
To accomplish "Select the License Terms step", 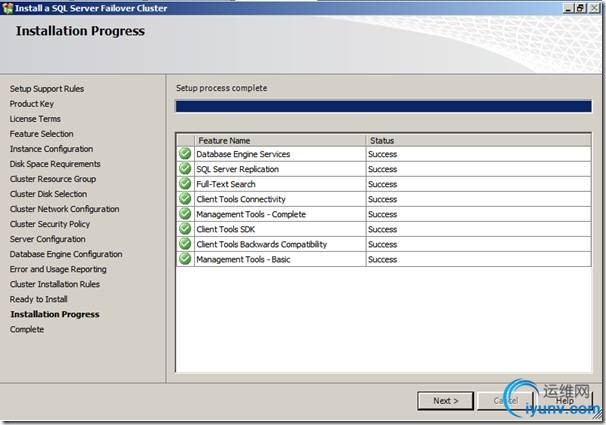I will click(x=35, y=119).
